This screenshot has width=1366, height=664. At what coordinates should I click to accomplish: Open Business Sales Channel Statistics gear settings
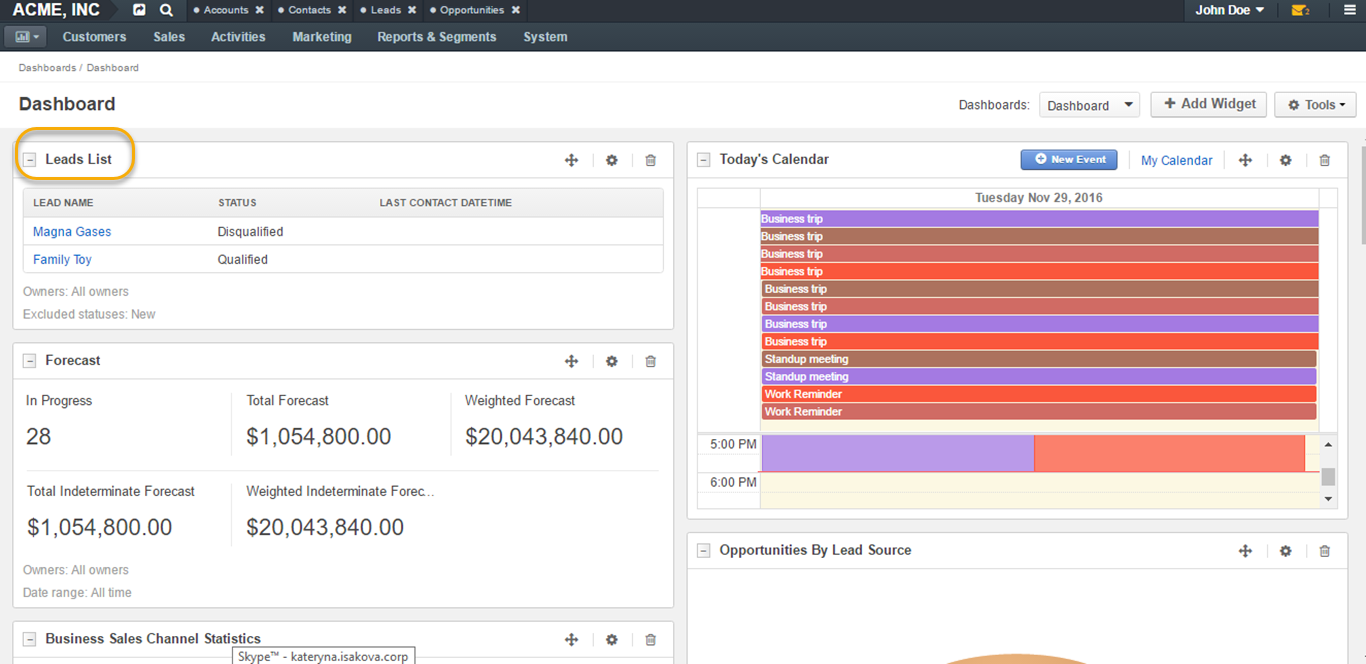point(612,640)
